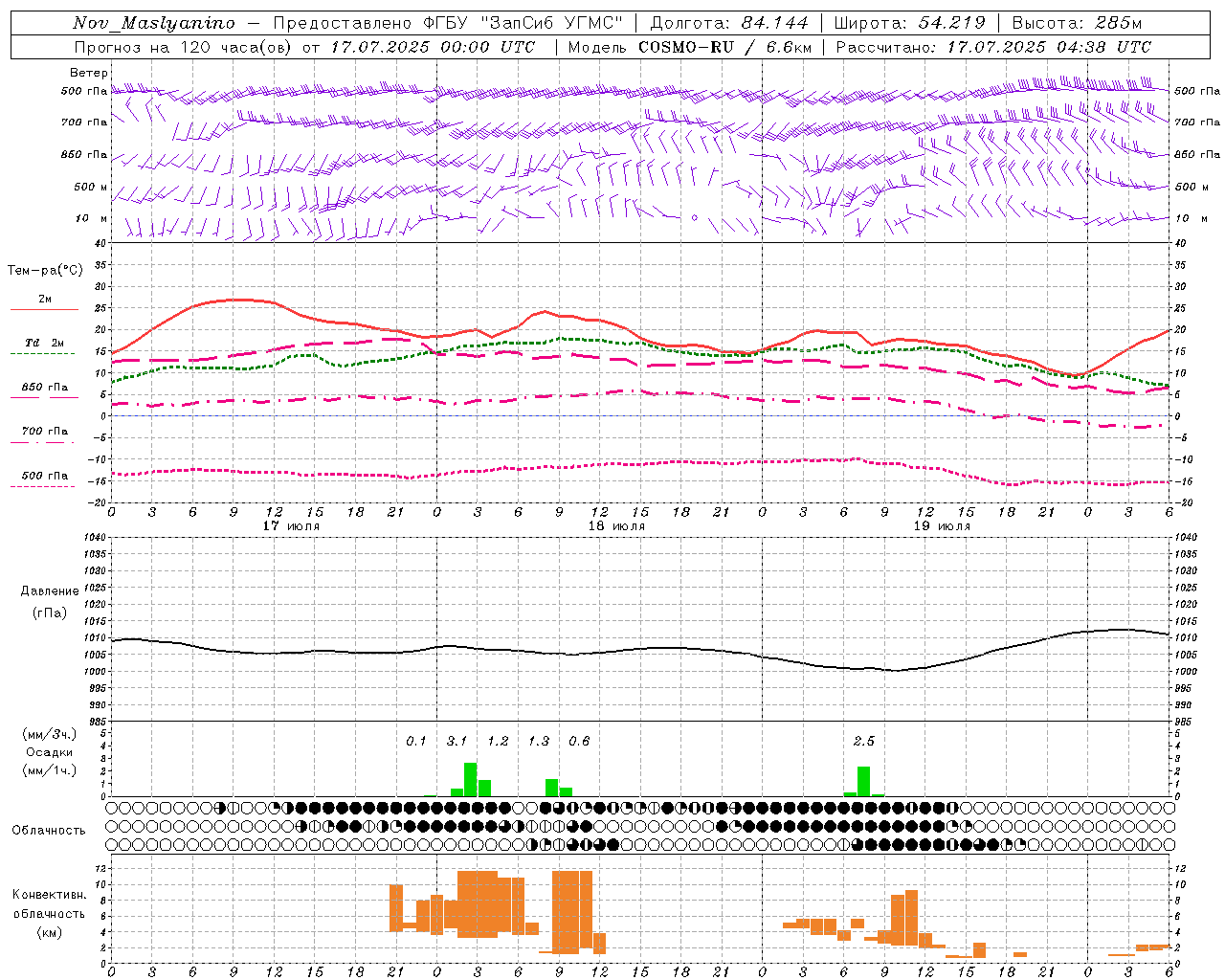
Task: Click the precipitation total 0.1
Action: (415, 742)
